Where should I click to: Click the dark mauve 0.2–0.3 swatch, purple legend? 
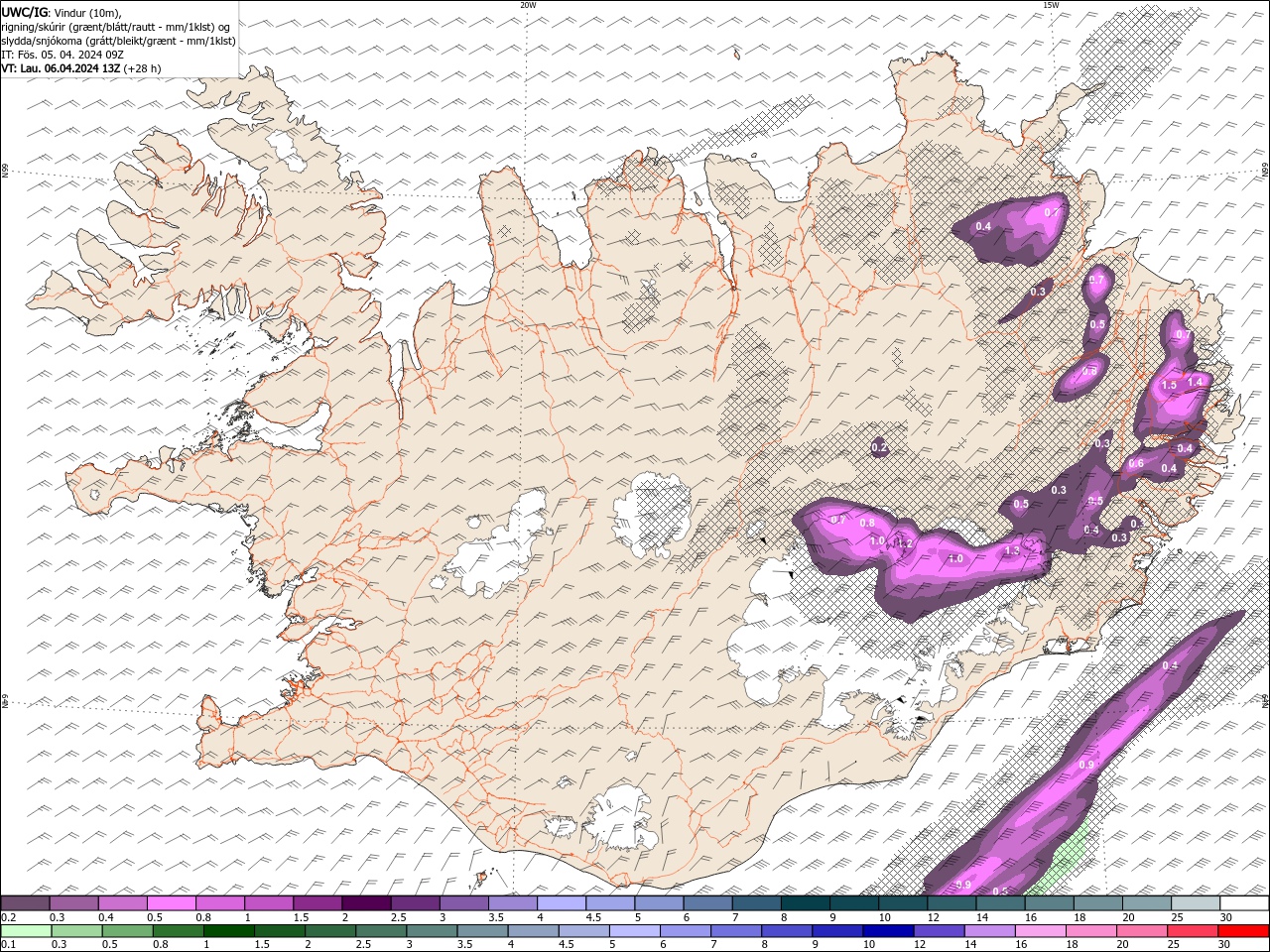click(x=25, y=903)
